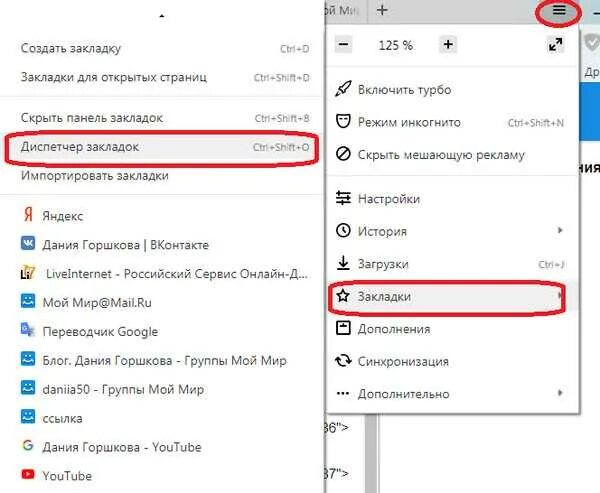Screen dimensions: 600x493
Task: Toggle fullscreen mode icon
Action: 555,44
